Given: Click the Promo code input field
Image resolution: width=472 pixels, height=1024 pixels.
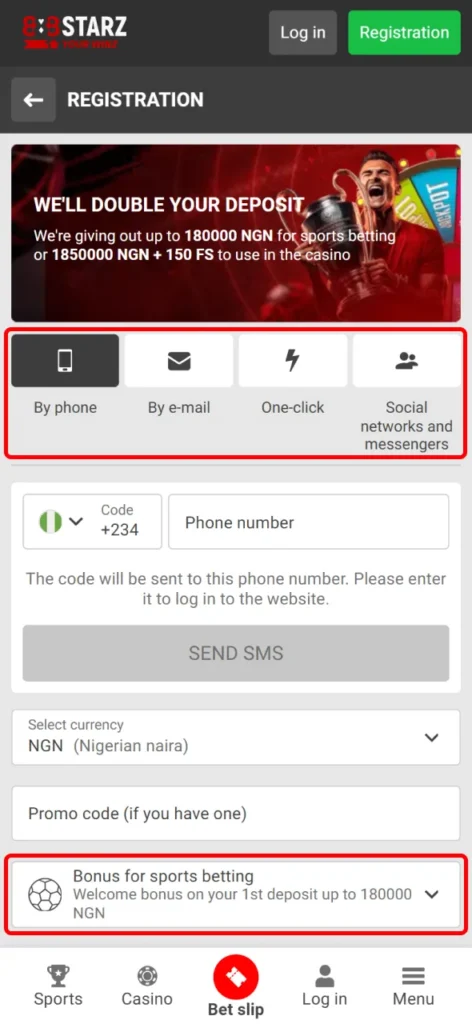Looking at the screenshot, I should click(x=236, y=813).
